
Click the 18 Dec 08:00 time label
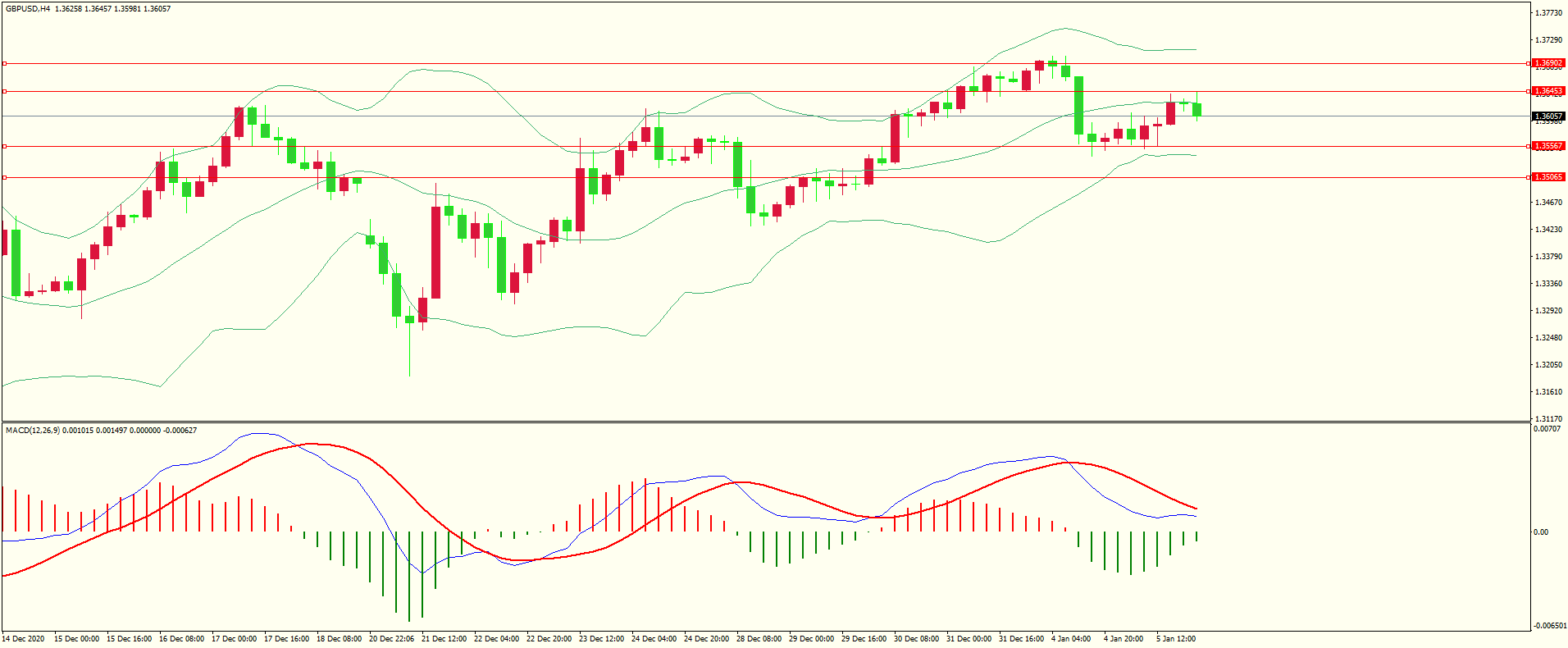point(339,639)
